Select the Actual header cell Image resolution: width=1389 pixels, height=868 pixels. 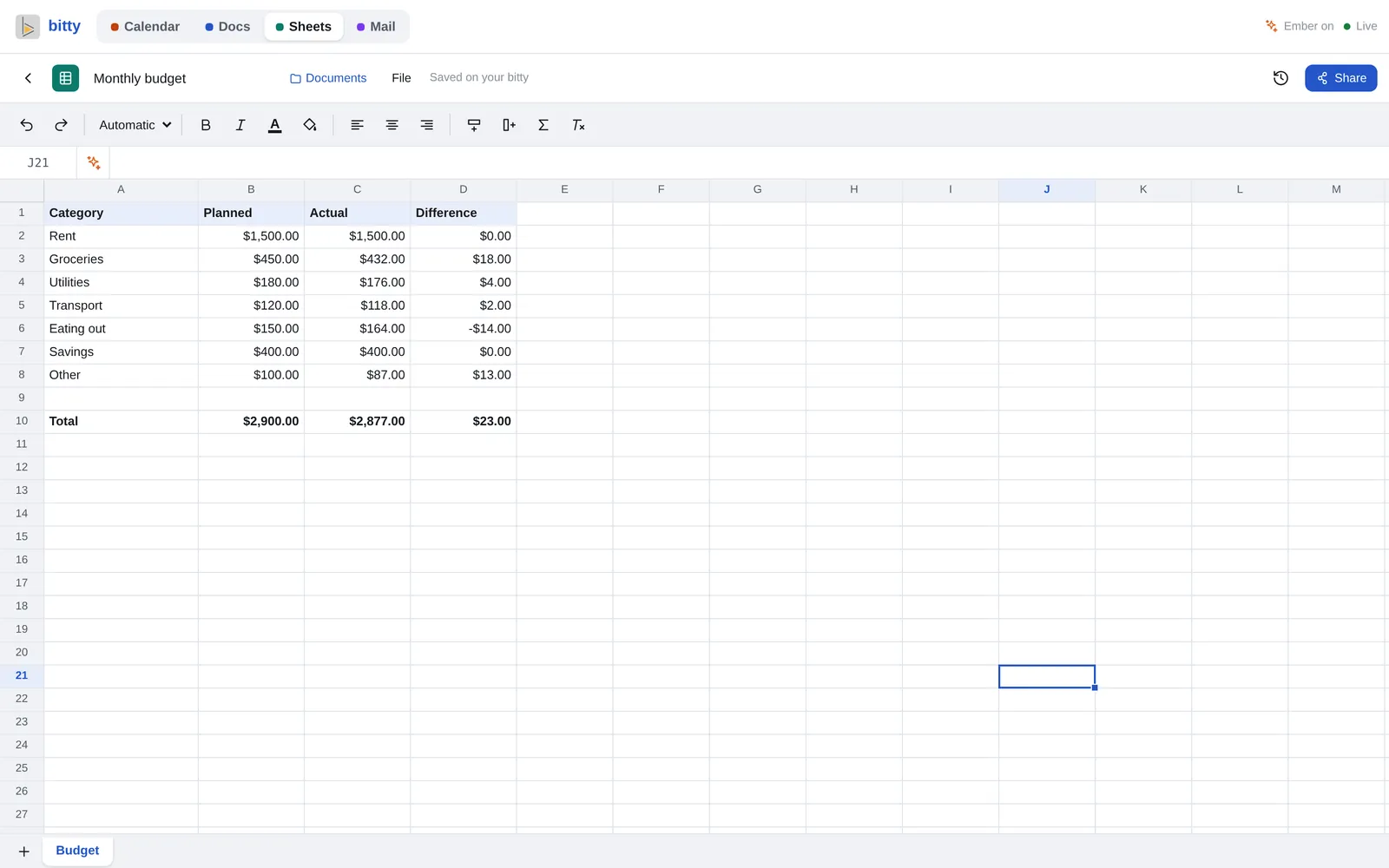[x=357, y=213]
